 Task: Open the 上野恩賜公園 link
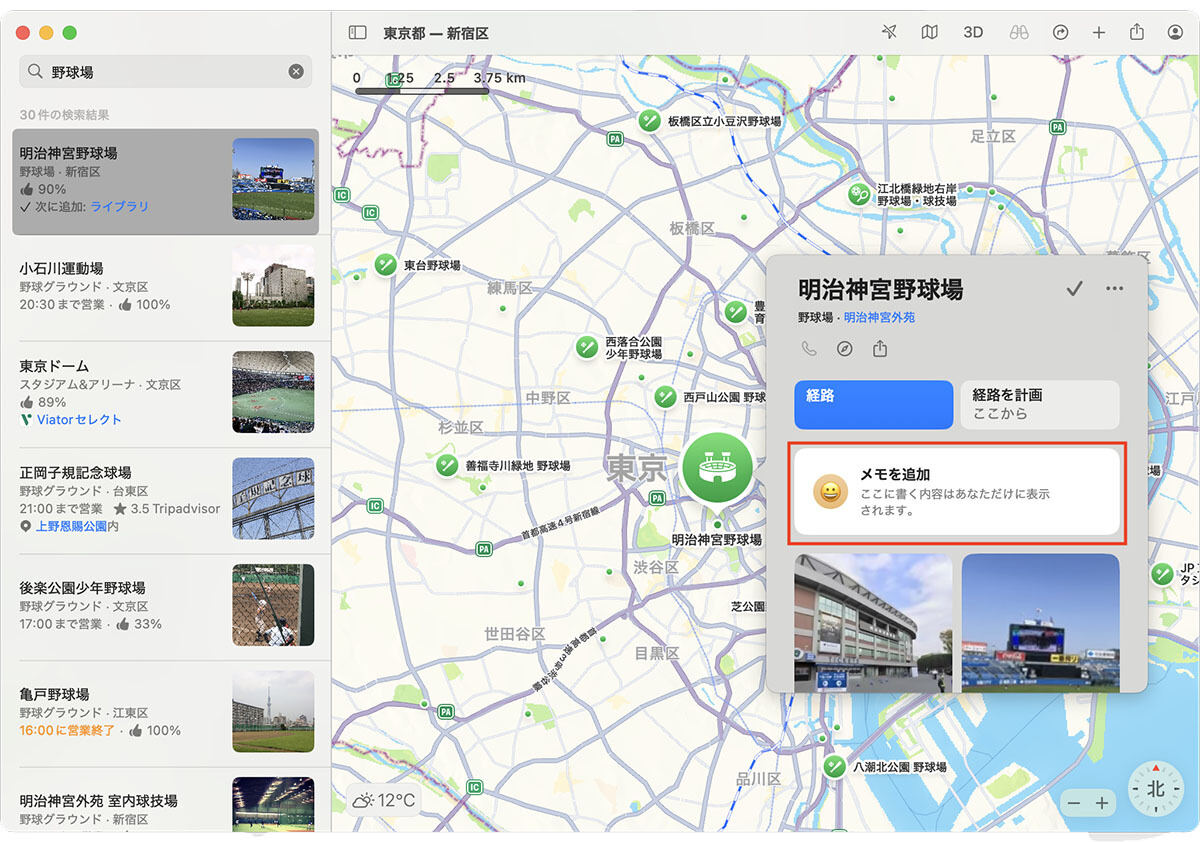[71, 526]
